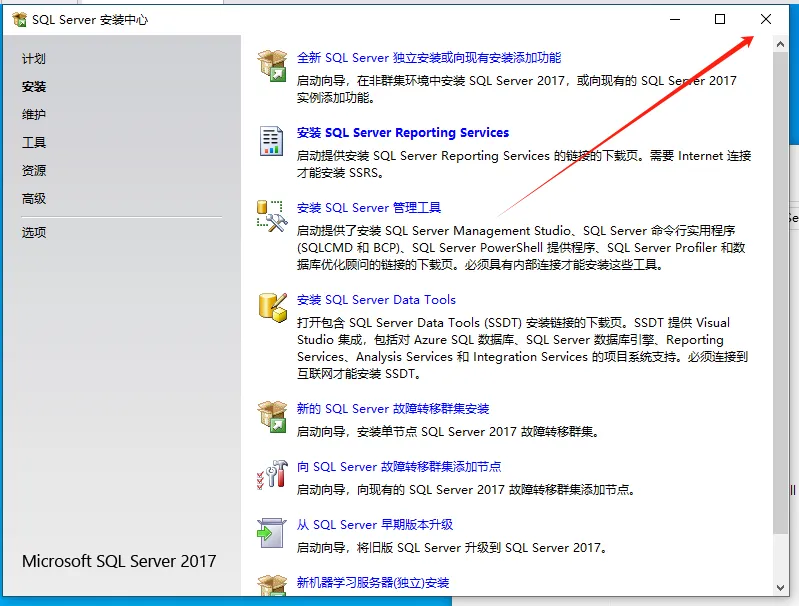Screen dimensions: 799x606
Task: Open the 选项 sidebar page
Action: point(34,232)
